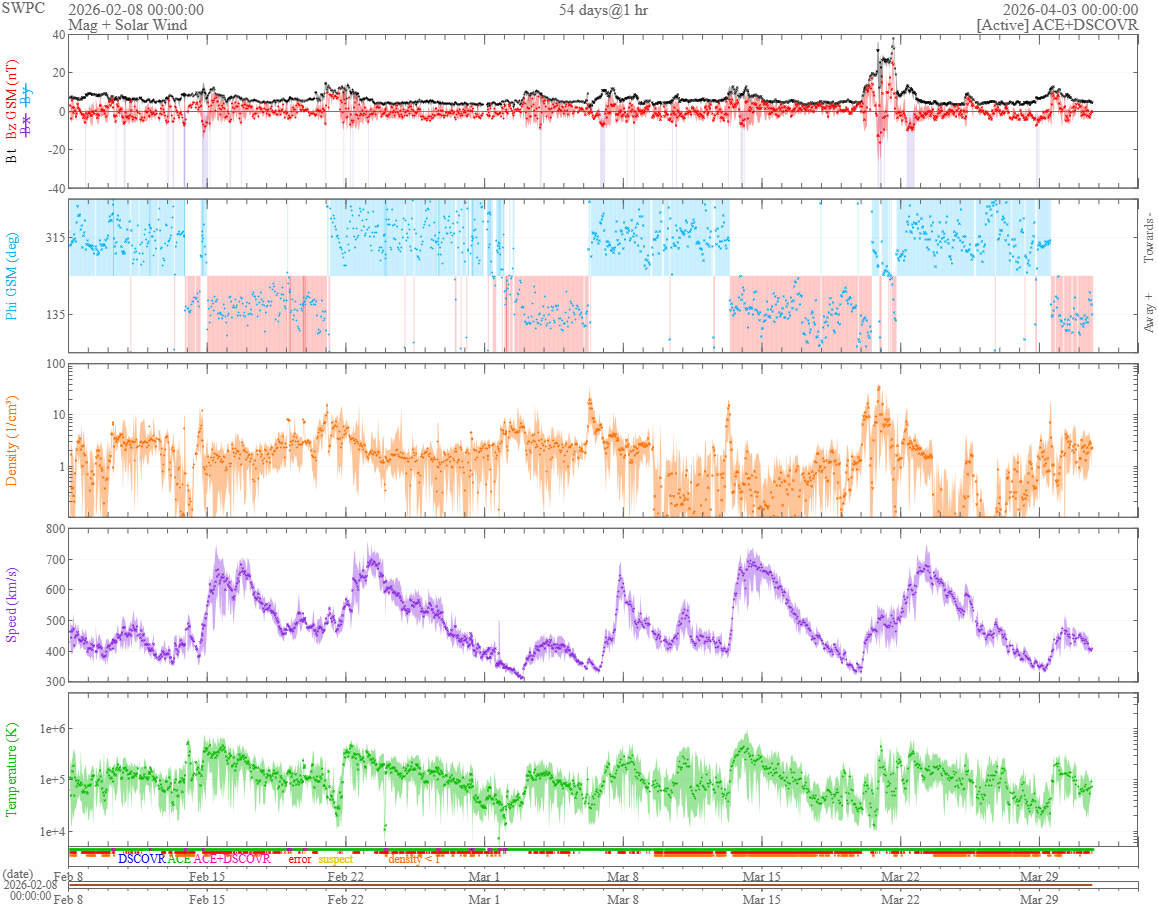Click the Bt spike near Mar 21

(x=893, y=38)
